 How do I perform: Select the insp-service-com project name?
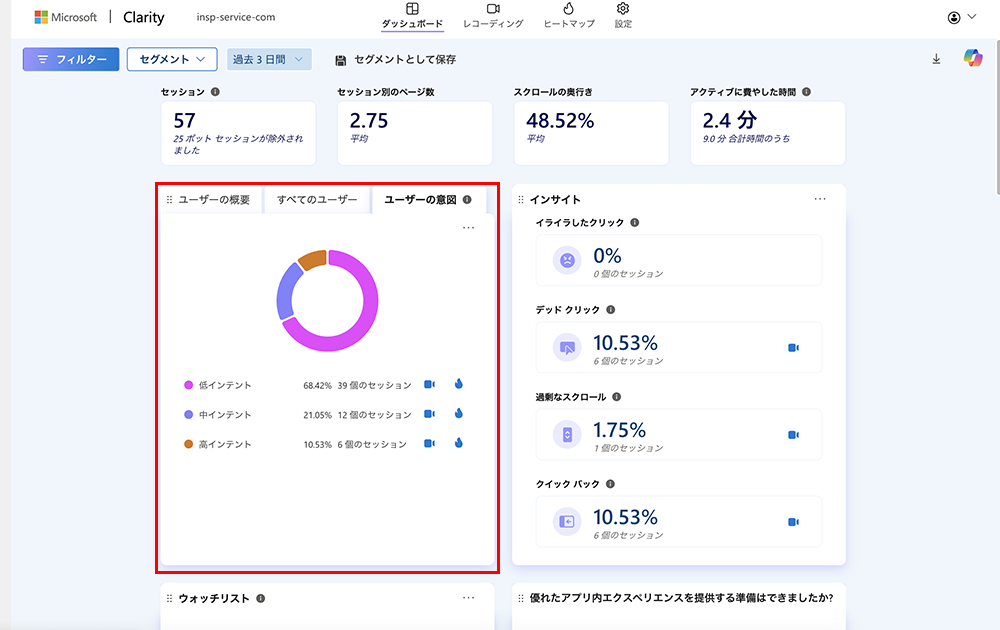(x=236, y=17)
